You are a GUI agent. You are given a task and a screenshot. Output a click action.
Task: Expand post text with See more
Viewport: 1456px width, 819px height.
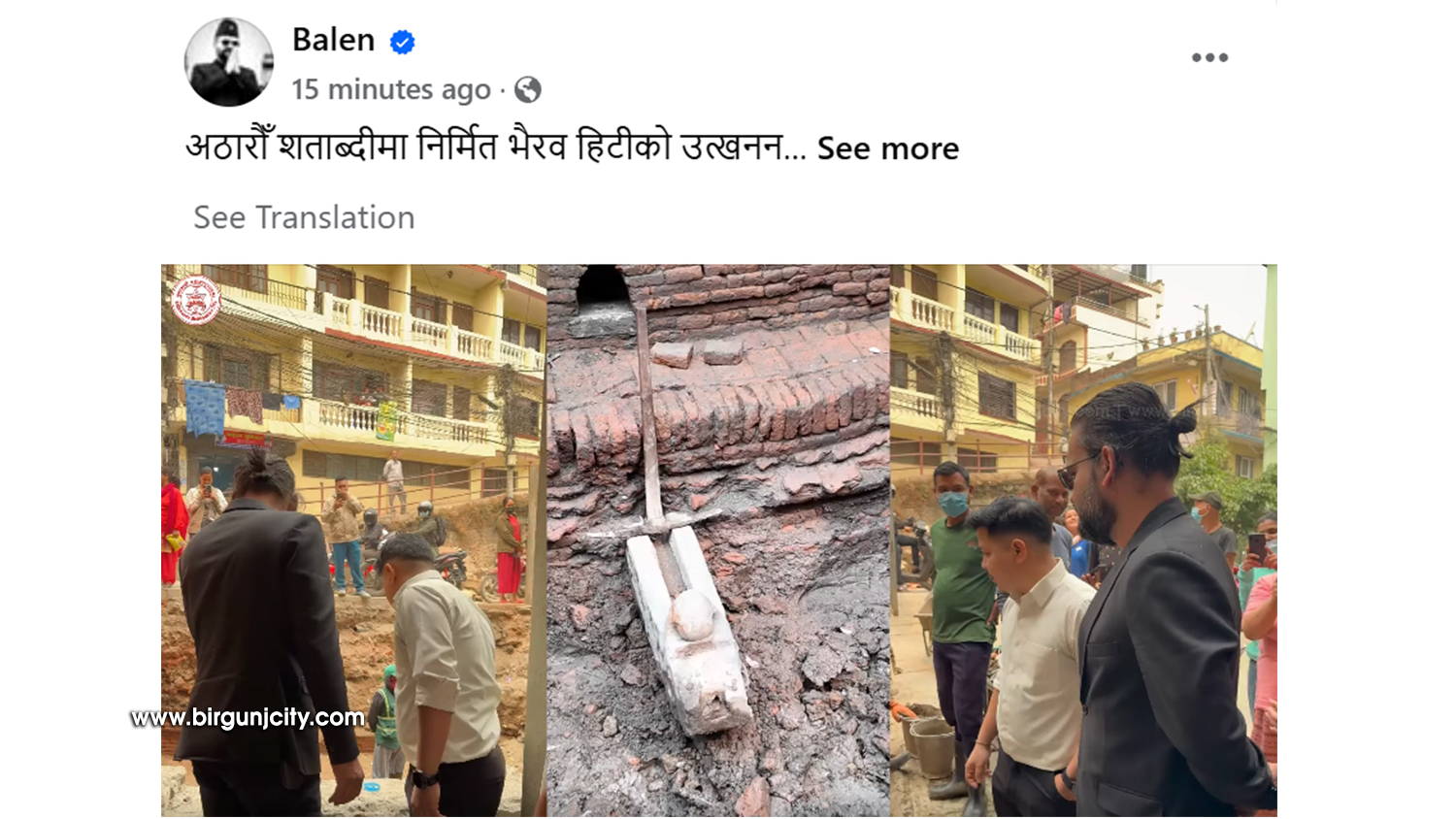(x=887, y=148)
